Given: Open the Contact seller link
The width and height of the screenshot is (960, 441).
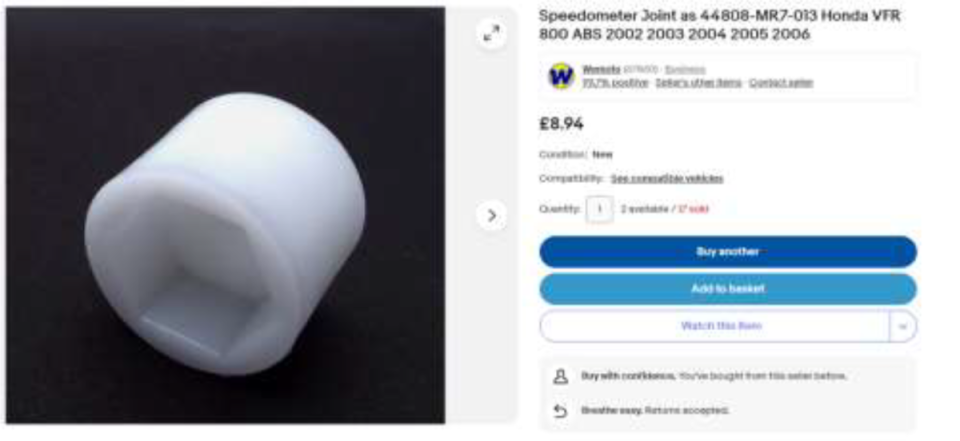Looking at the screenshot, I should coord(781,83).
